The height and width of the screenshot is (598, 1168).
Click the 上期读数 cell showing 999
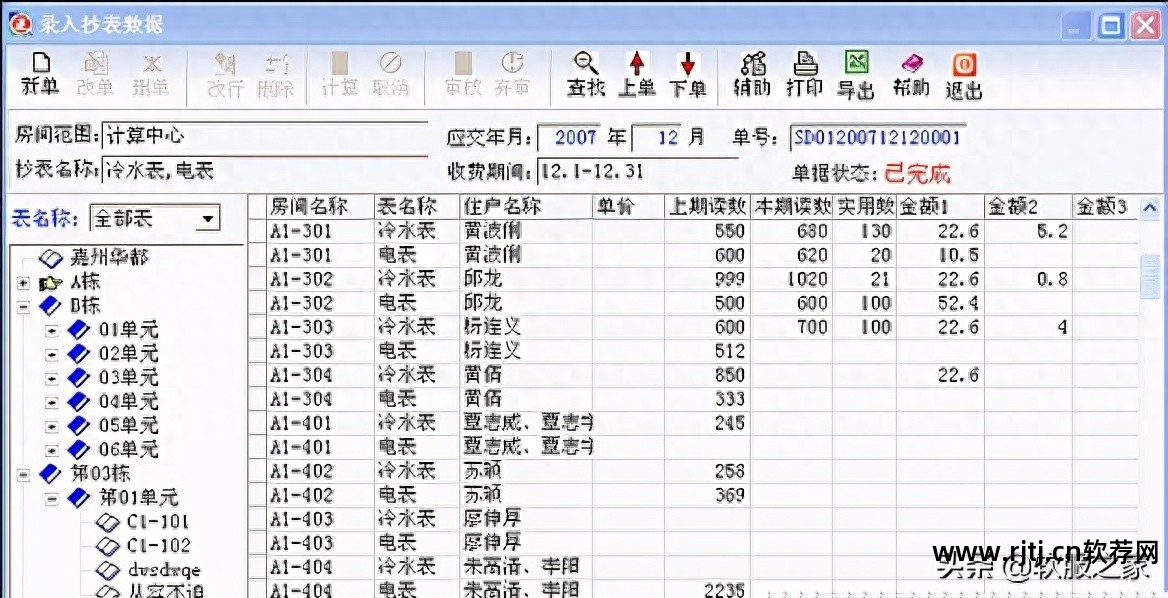tap(708, 279)
